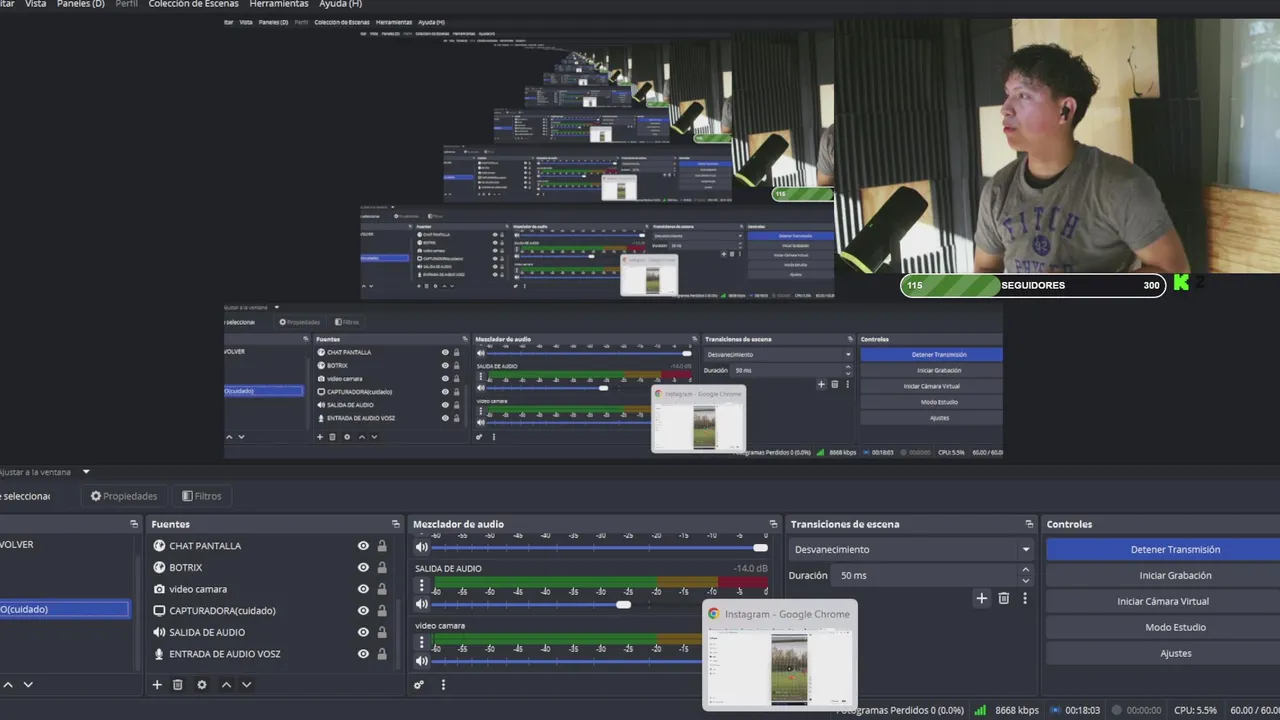Image resolution: width=1280 pixels, height=720 pixels.
Task: Click Iniciar Grabación button
Action: pos(1163,575)
